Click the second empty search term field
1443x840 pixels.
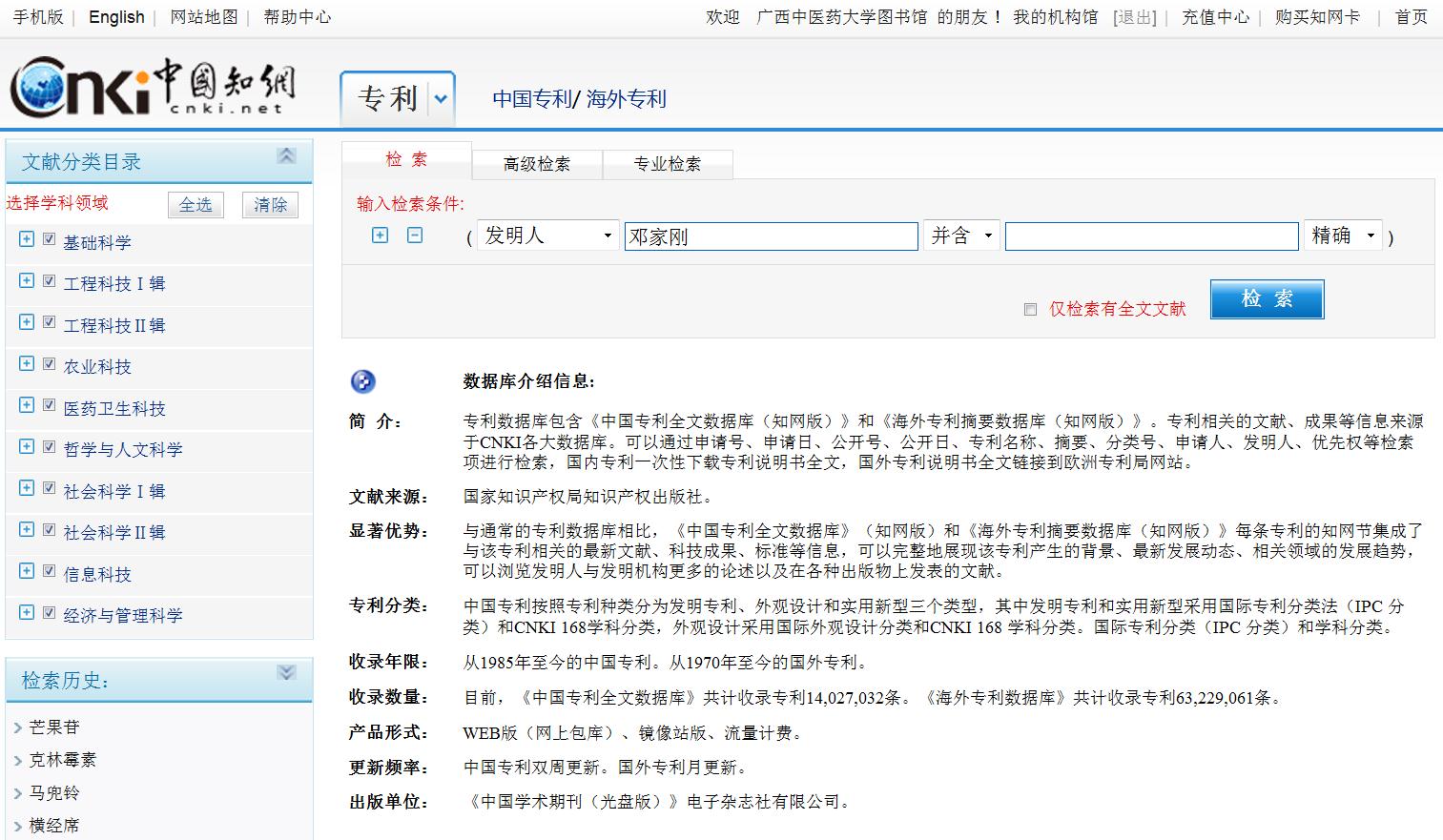point(1151,236)
